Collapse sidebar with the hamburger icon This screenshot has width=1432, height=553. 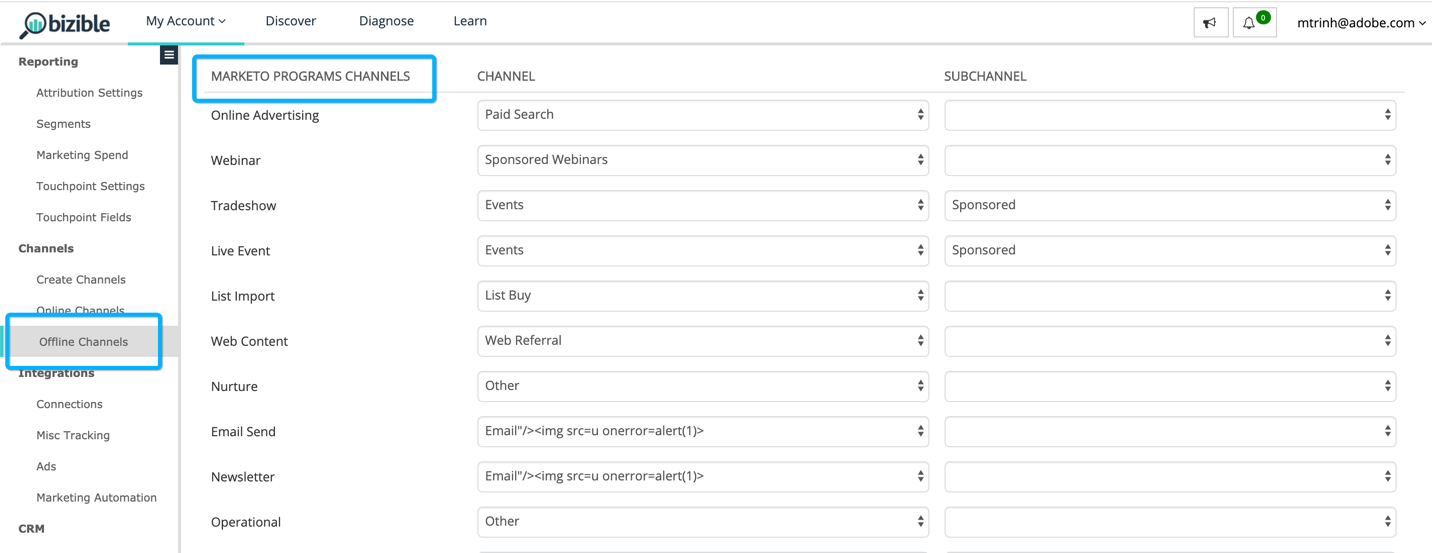169,55
